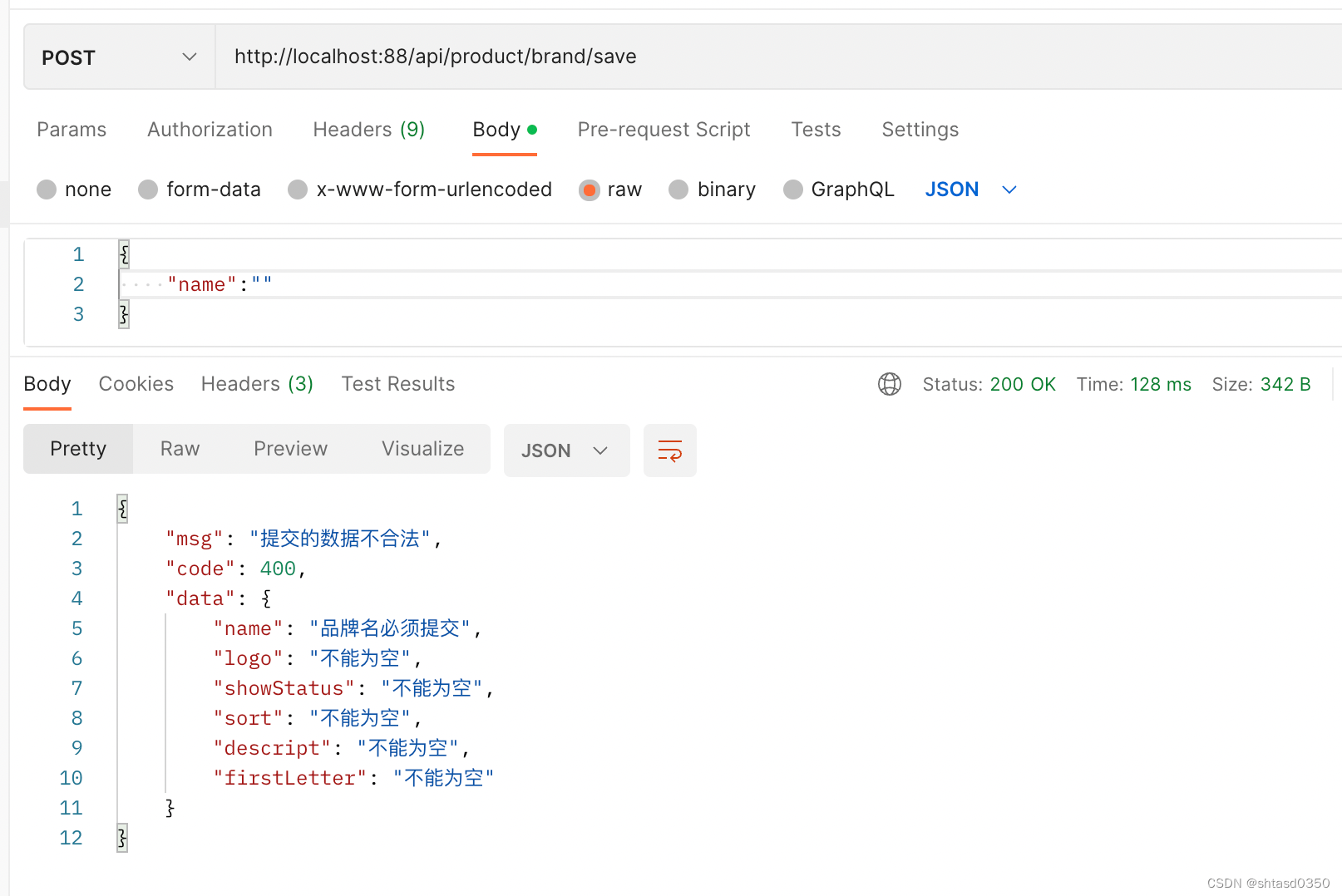Select the raw body radio button
This screenshot has width=1342, height=896.
(x=590, y=190)
